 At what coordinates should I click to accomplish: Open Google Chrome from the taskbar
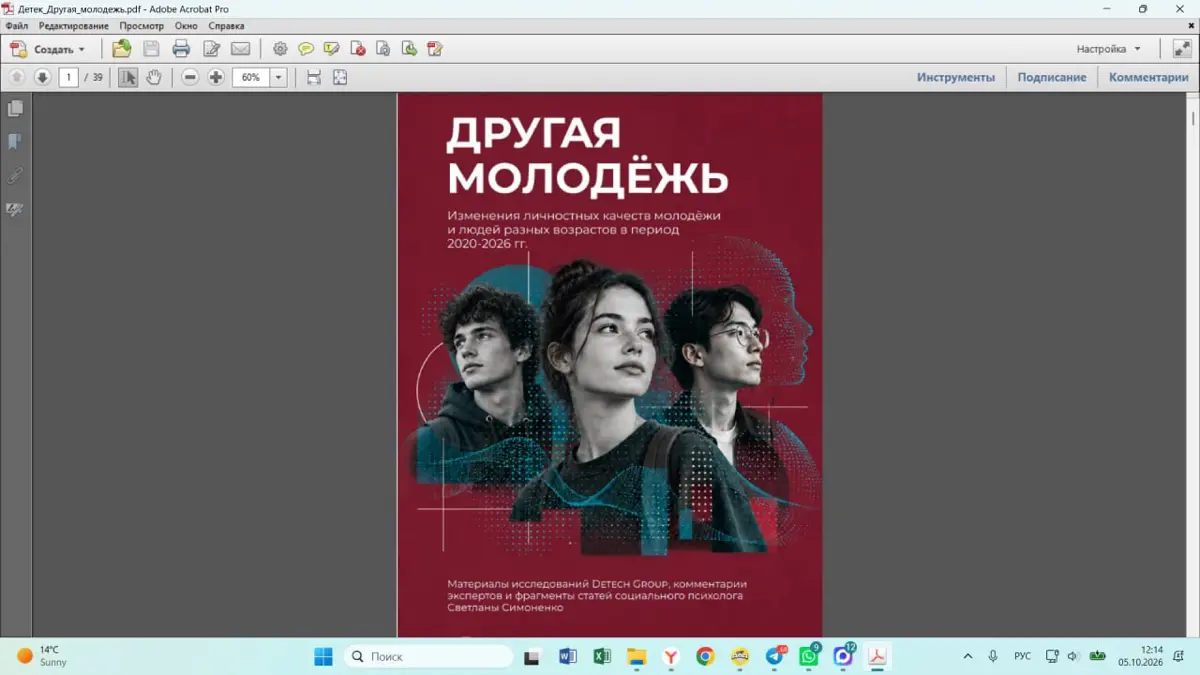(705, 656)
